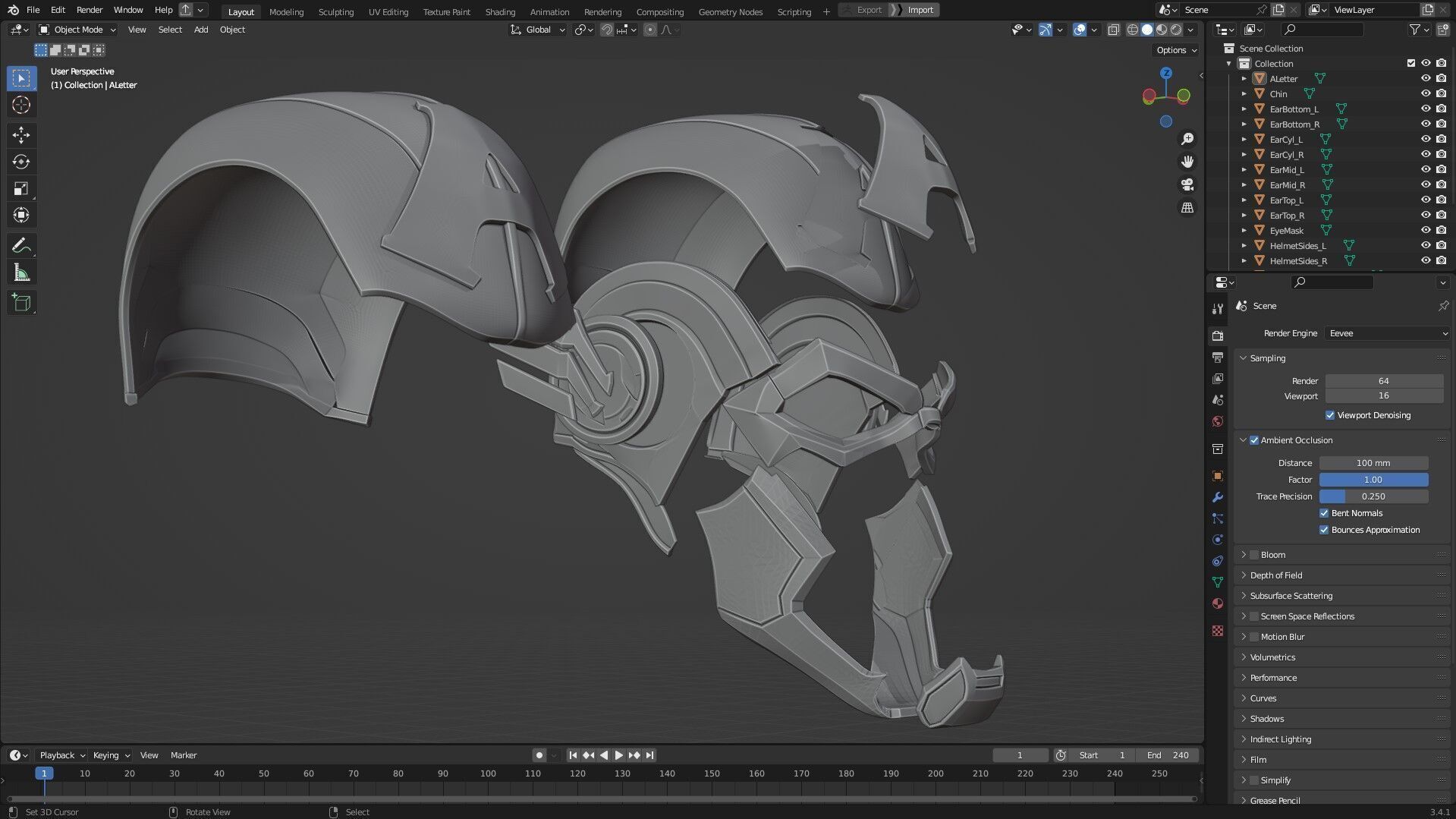Switch to rendered viewport shading
The width and height of the screenshot is (1456, 819).
click(x=1176, y=30)
